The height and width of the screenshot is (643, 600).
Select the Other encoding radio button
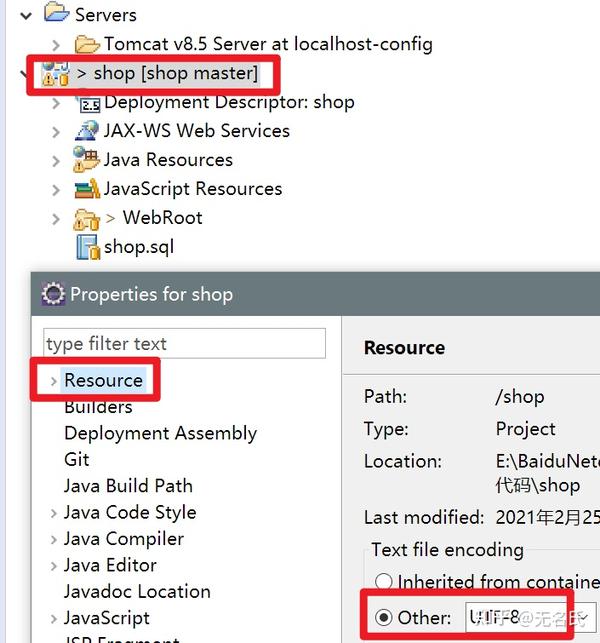(383, 617)
